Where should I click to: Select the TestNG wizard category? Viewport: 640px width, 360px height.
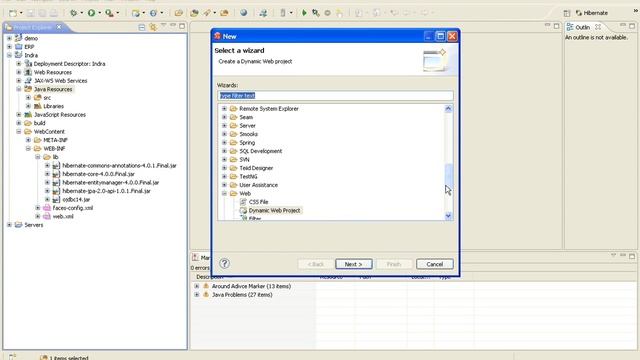point(248,177)
